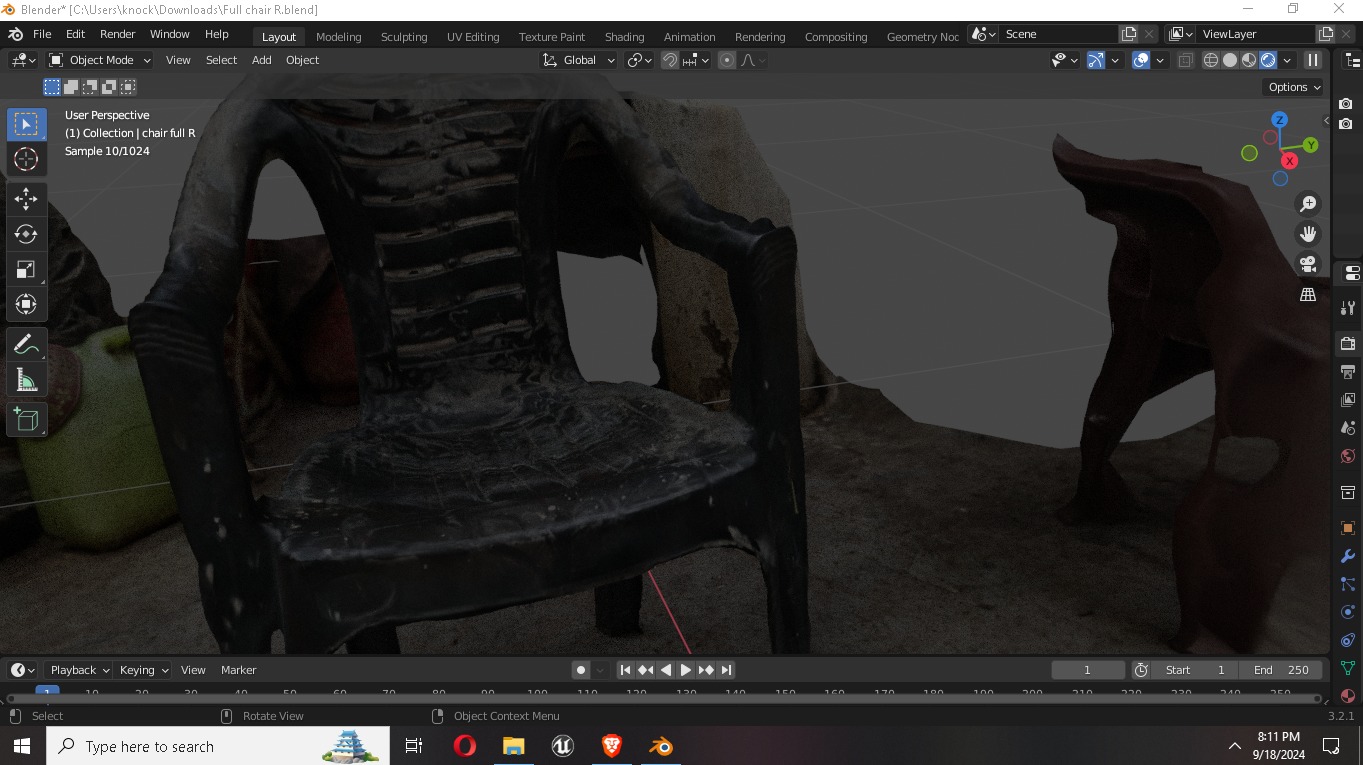
Task: Open the Render properties tab
Action: click(1348, 343)
